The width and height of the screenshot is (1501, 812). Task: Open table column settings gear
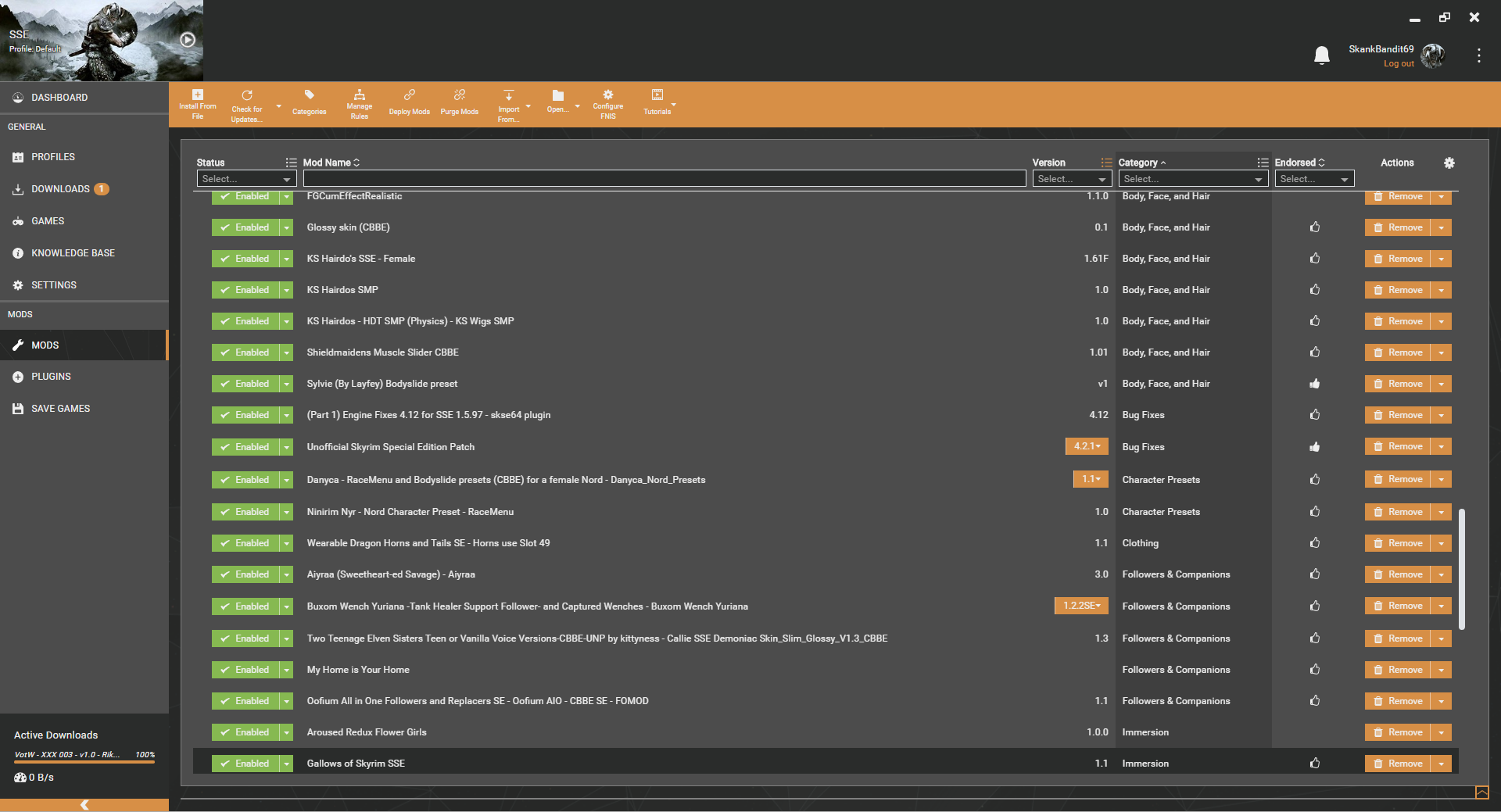coord(1449,163)
